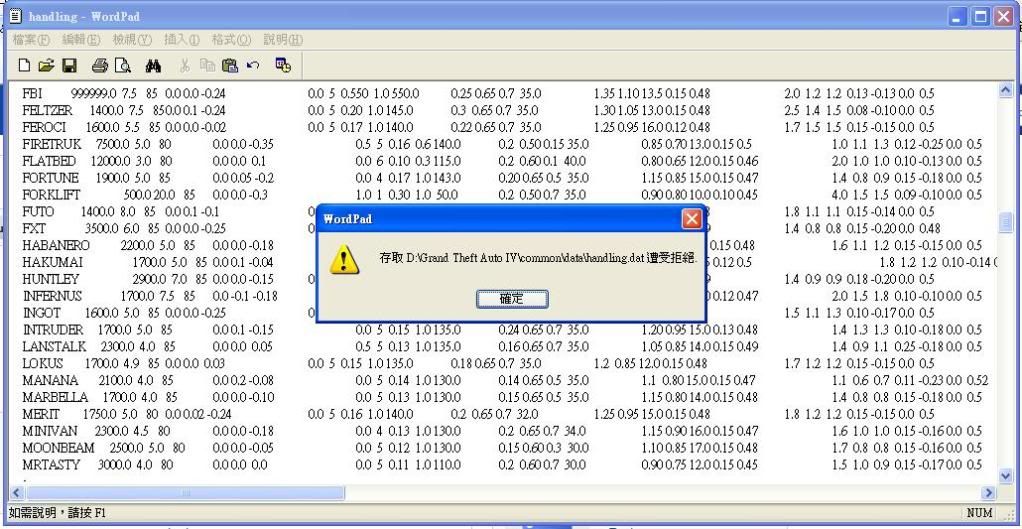Click the Save floppy disk icon
Viewport: 1022px width, 529px height.
(69, 64)
